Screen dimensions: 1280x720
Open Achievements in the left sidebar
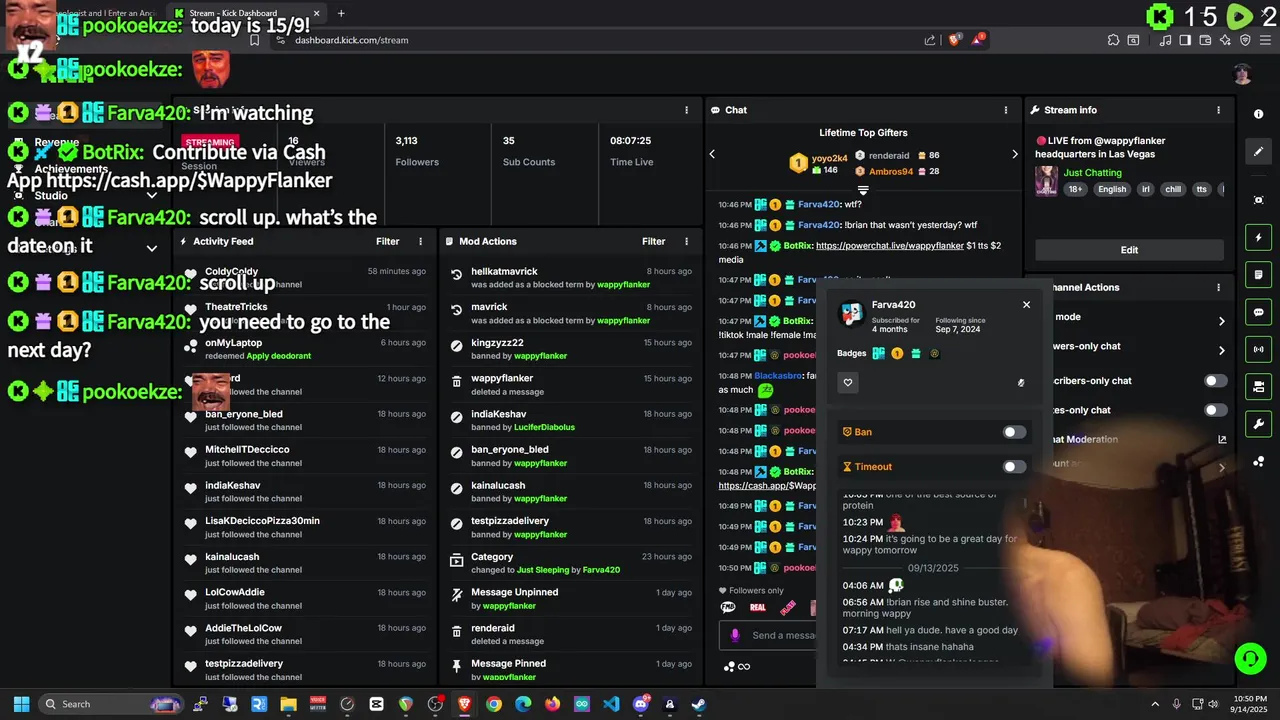pos(71,169)
